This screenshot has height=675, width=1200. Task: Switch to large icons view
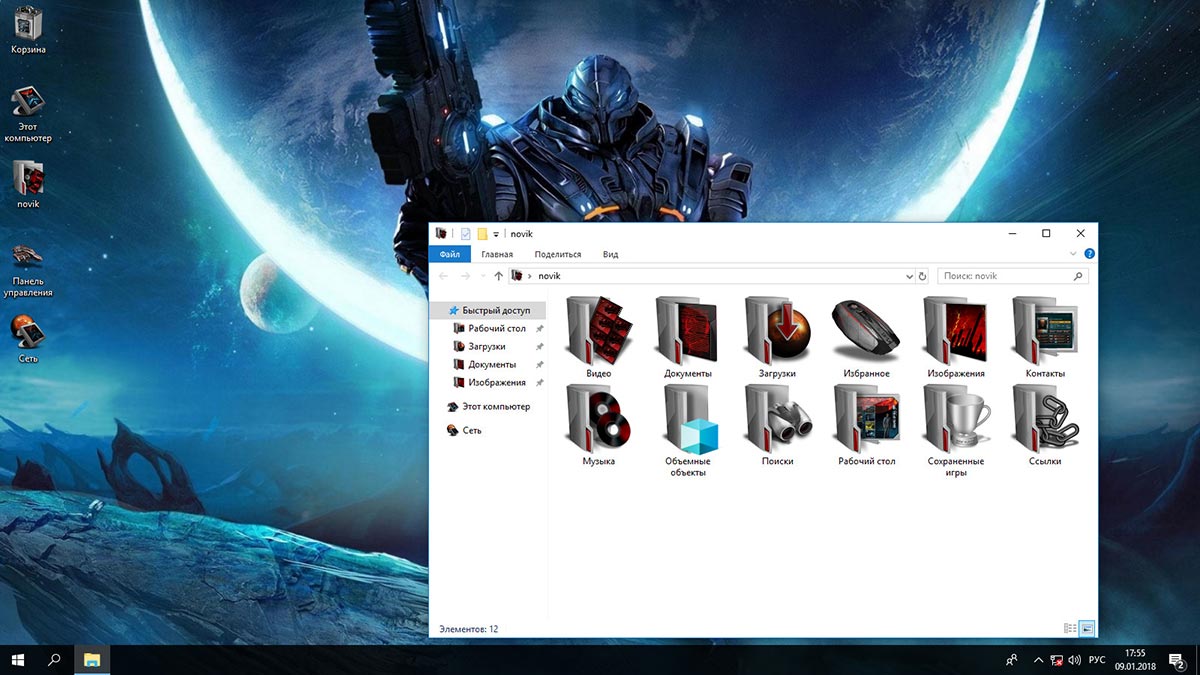[1087, 628]
